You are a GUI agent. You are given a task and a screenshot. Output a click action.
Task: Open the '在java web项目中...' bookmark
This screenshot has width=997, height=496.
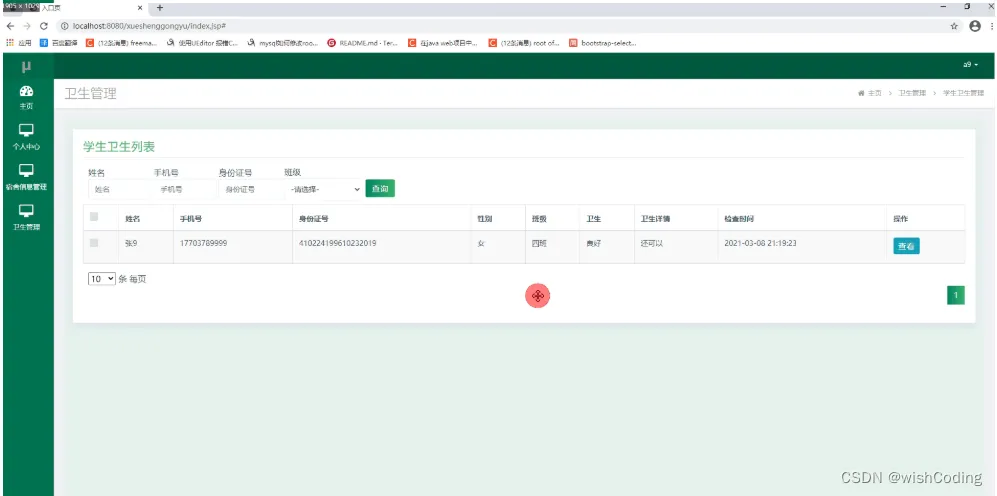click(443, 43)
